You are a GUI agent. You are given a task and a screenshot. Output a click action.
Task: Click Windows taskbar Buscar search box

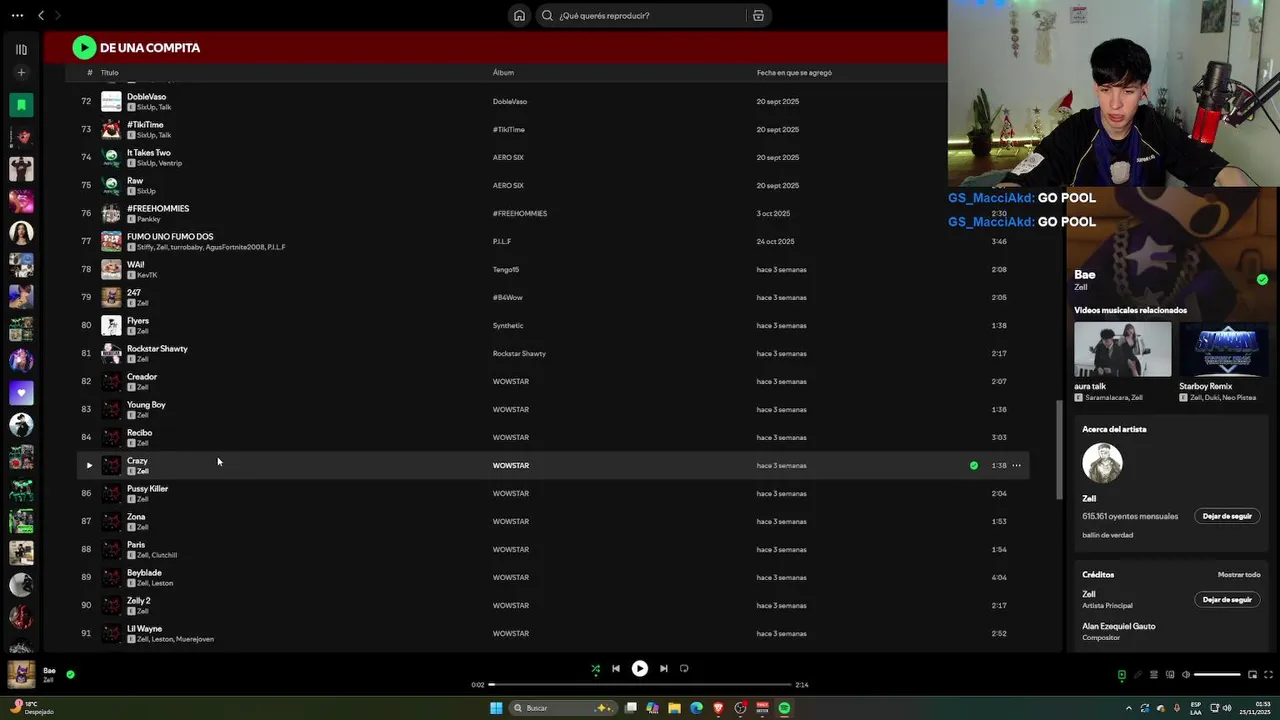tap(565, 708)
